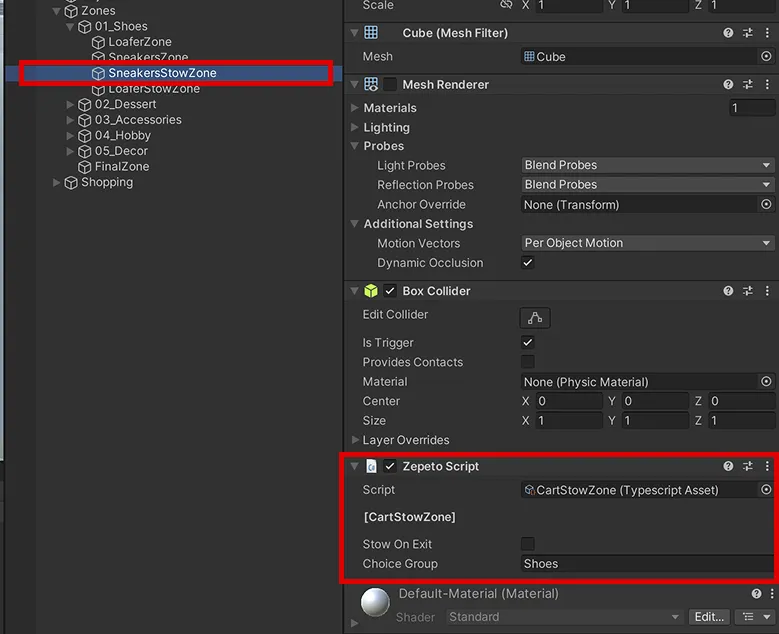Image resolution: width=779 pixels, height=634 pixels.
Task: Disable the Zepeto Script component checkbox
Action: [x=390, y=466]
